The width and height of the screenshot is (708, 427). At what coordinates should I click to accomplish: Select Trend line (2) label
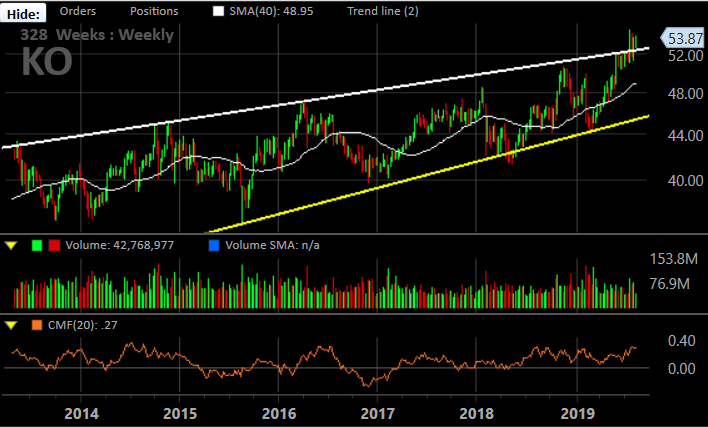coord(383,11)
